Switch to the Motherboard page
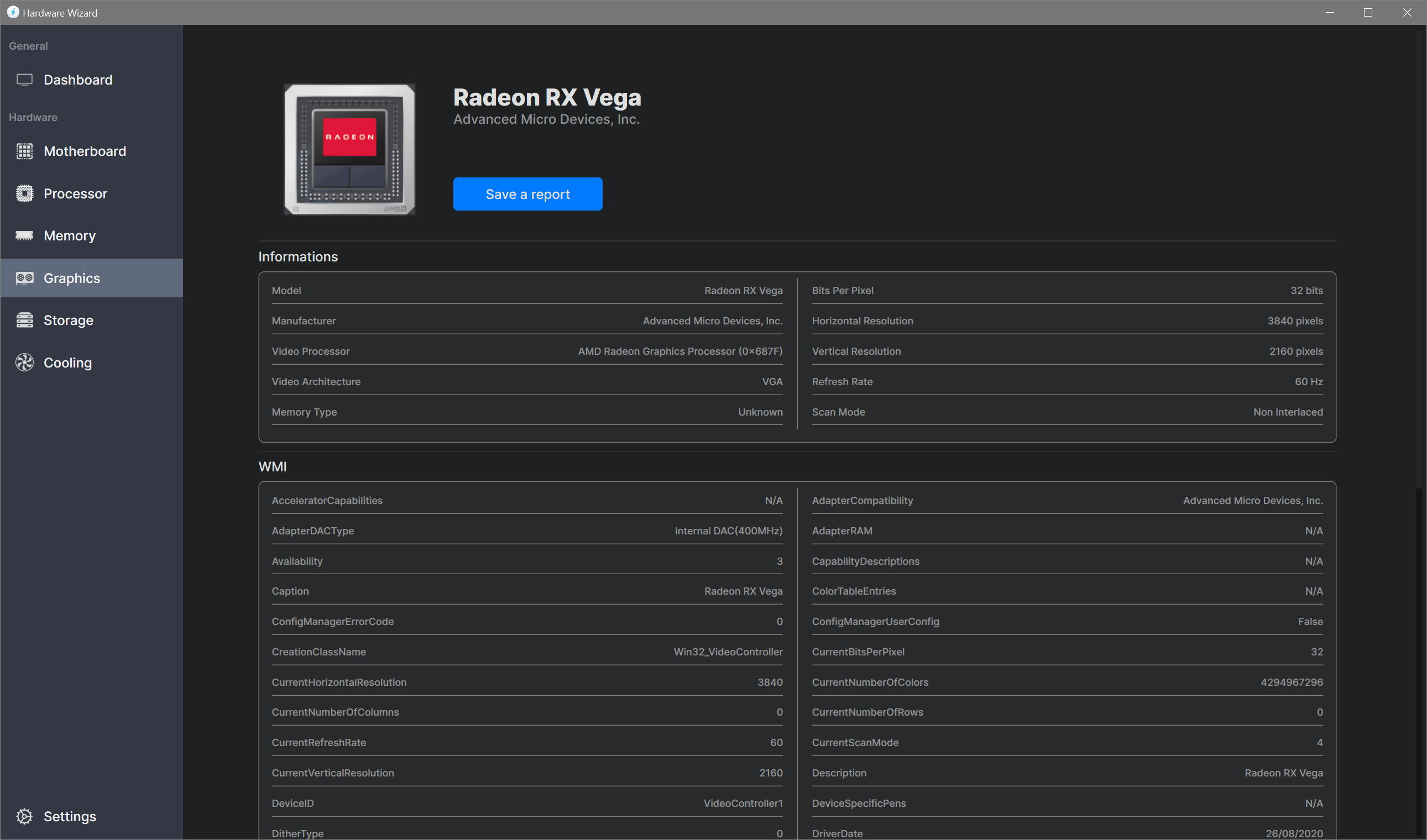Screen dimensions: 1427x840 tap(85, 151)
